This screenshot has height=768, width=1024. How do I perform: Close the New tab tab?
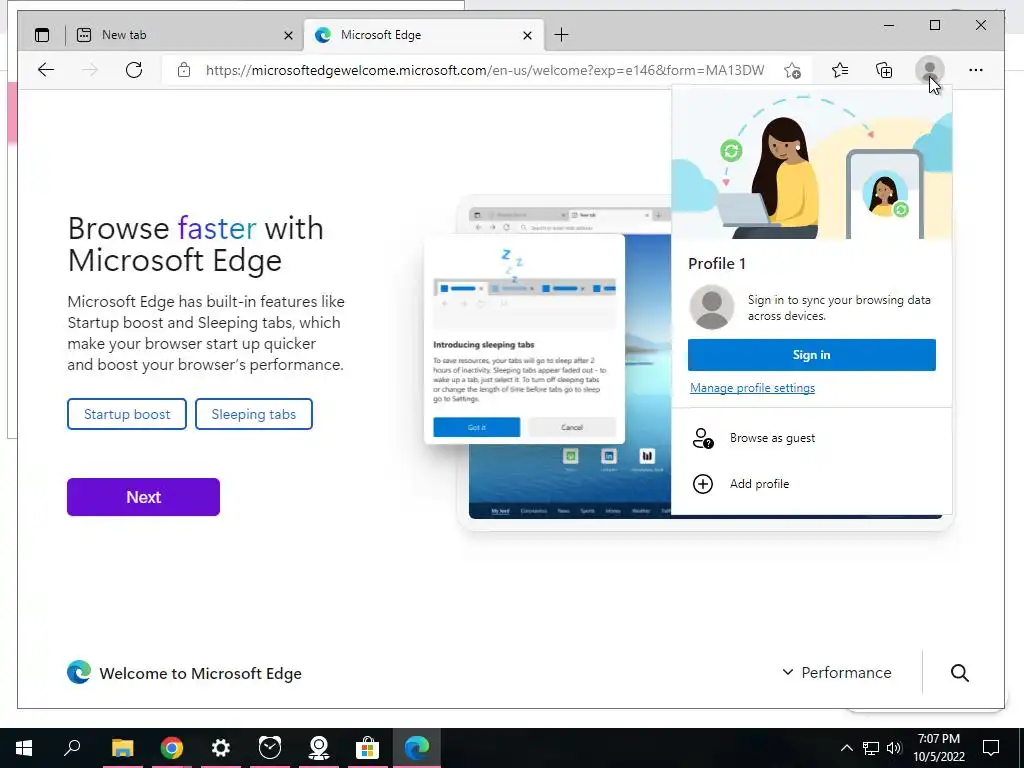pos(288,36)
